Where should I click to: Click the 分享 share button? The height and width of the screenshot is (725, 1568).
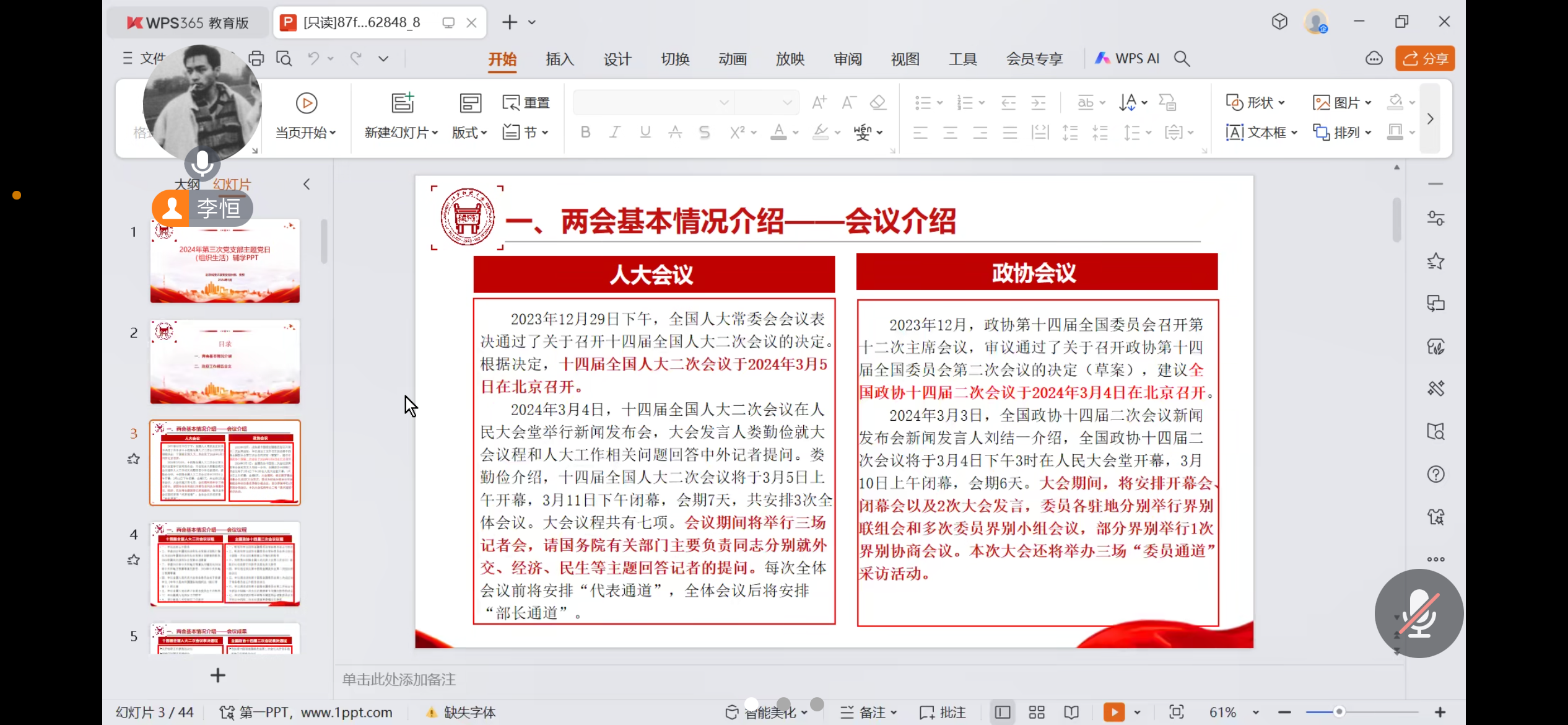tap(1425, 58)
